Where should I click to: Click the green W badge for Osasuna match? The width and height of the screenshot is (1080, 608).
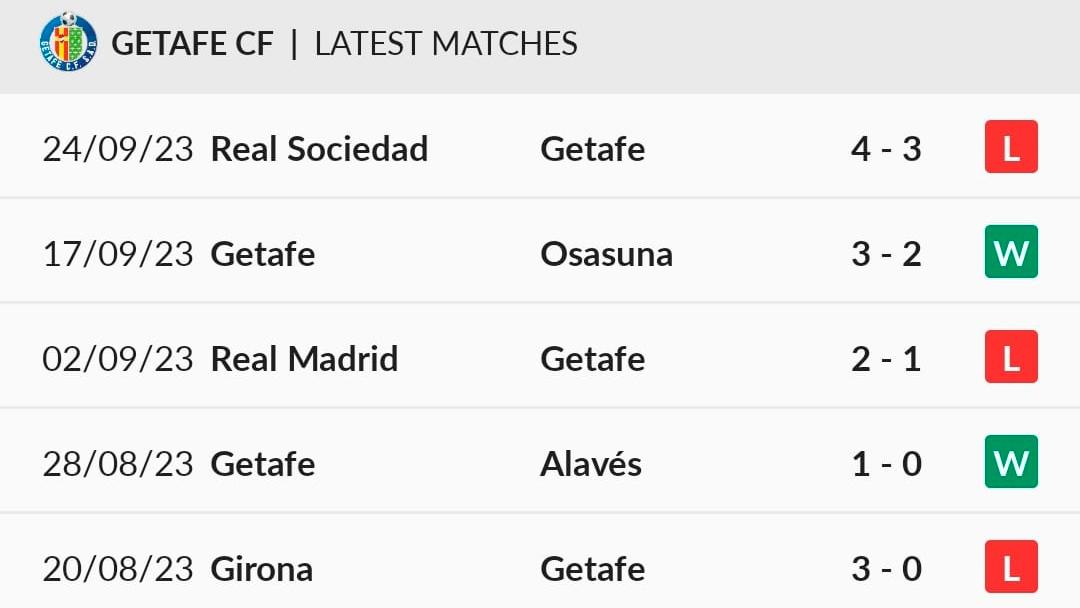1011,251
